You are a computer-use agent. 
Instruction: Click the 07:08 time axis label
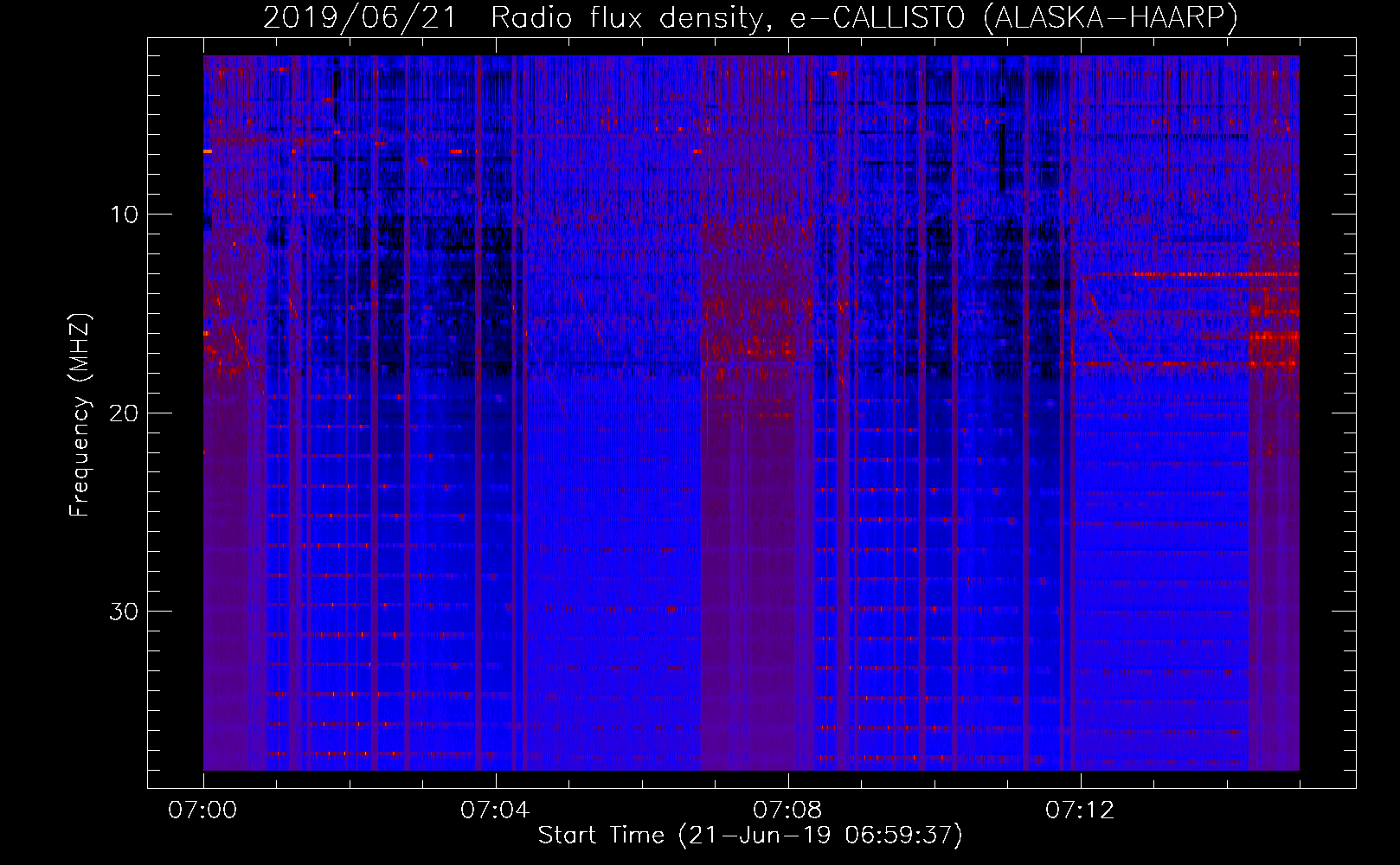(x=787, y=811)
